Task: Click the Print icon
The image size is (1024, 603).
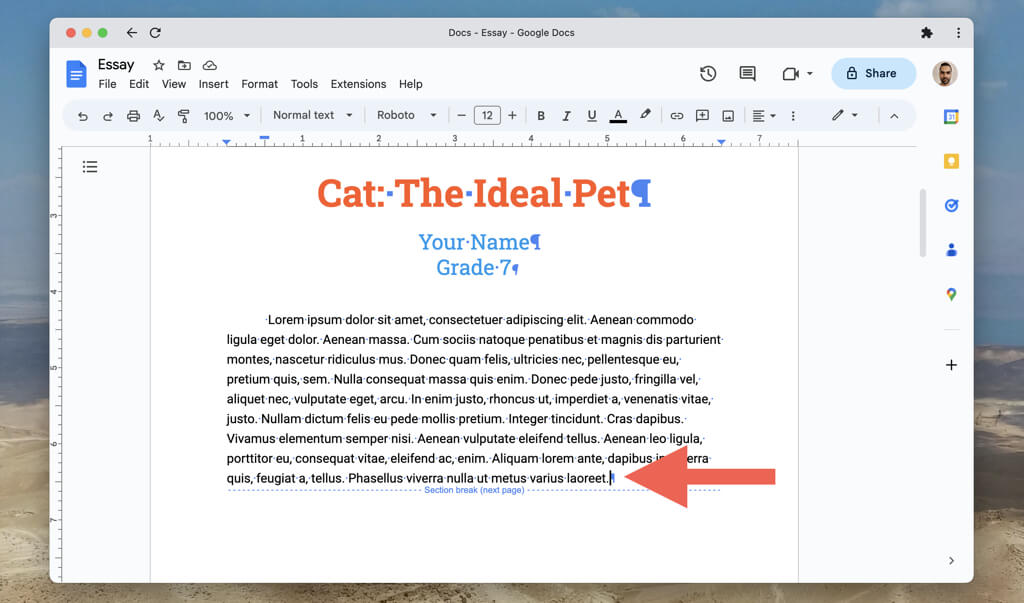Action: pyautogui.click(x=133, y=116)
